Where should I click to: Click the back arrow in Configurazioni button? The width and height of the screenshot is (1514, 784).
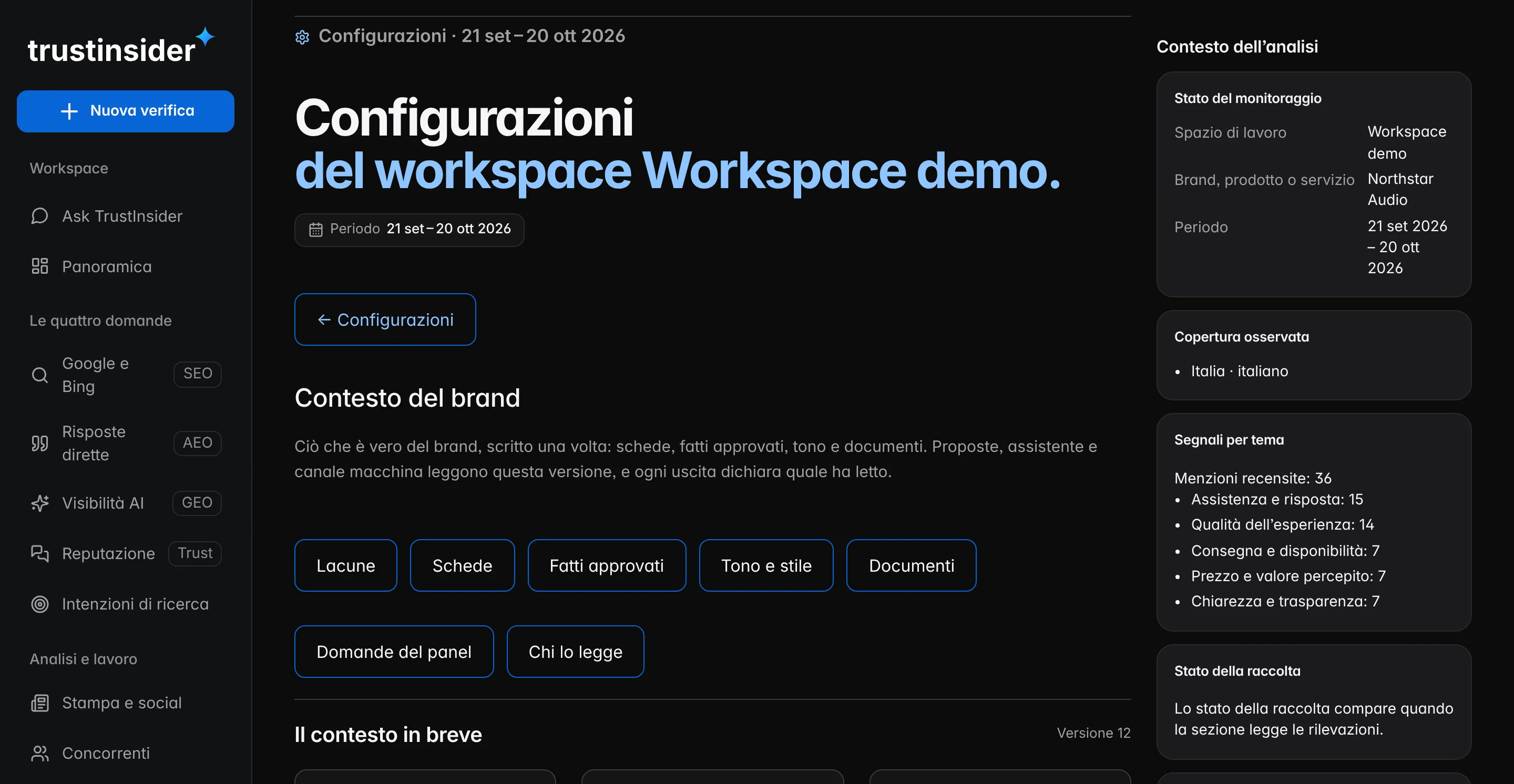[x=324, y=319]
